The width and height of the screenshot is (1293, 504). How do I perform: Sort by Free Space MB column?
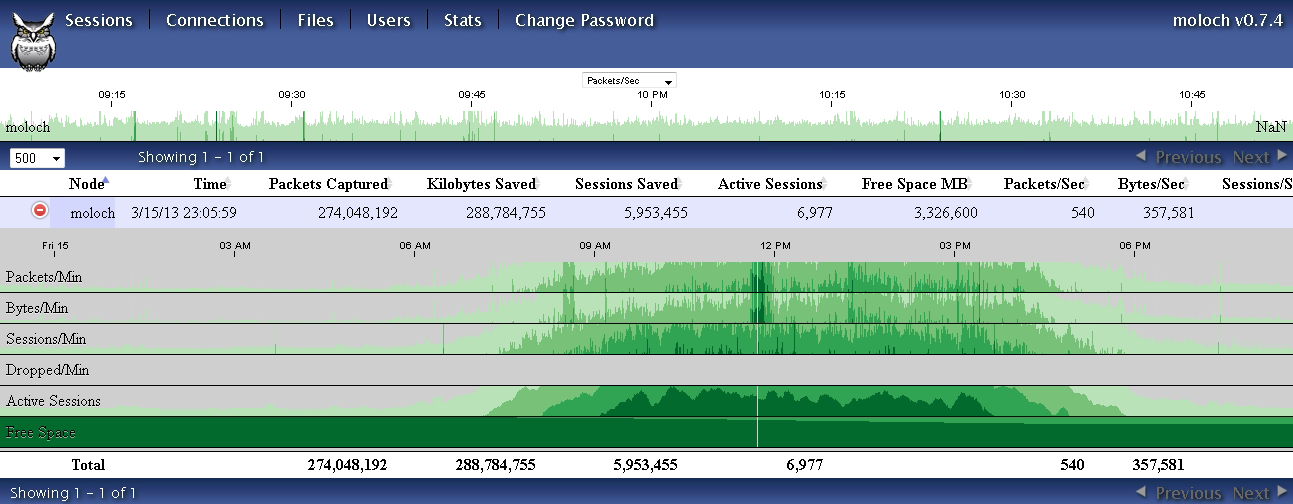coord(918,184)
